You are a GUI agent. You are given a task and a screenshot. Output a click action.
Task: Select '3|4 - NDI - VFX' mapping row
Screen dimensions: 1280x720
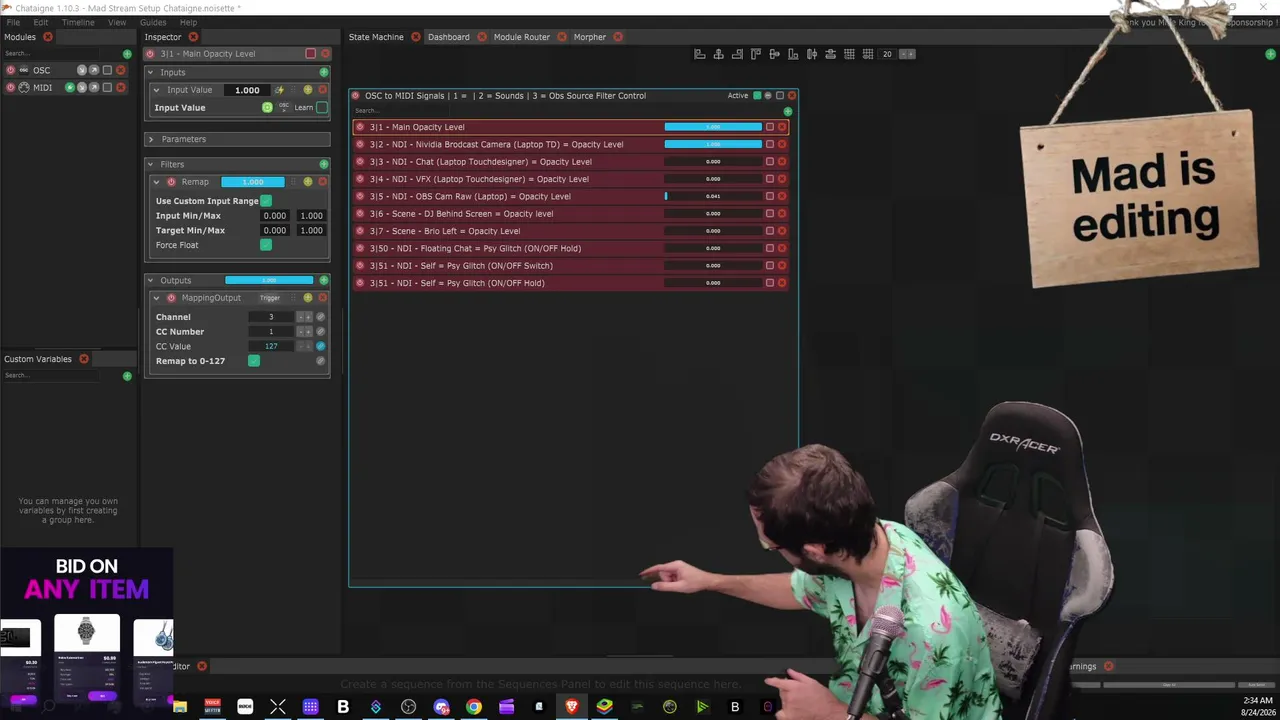(x=570, y=179)
